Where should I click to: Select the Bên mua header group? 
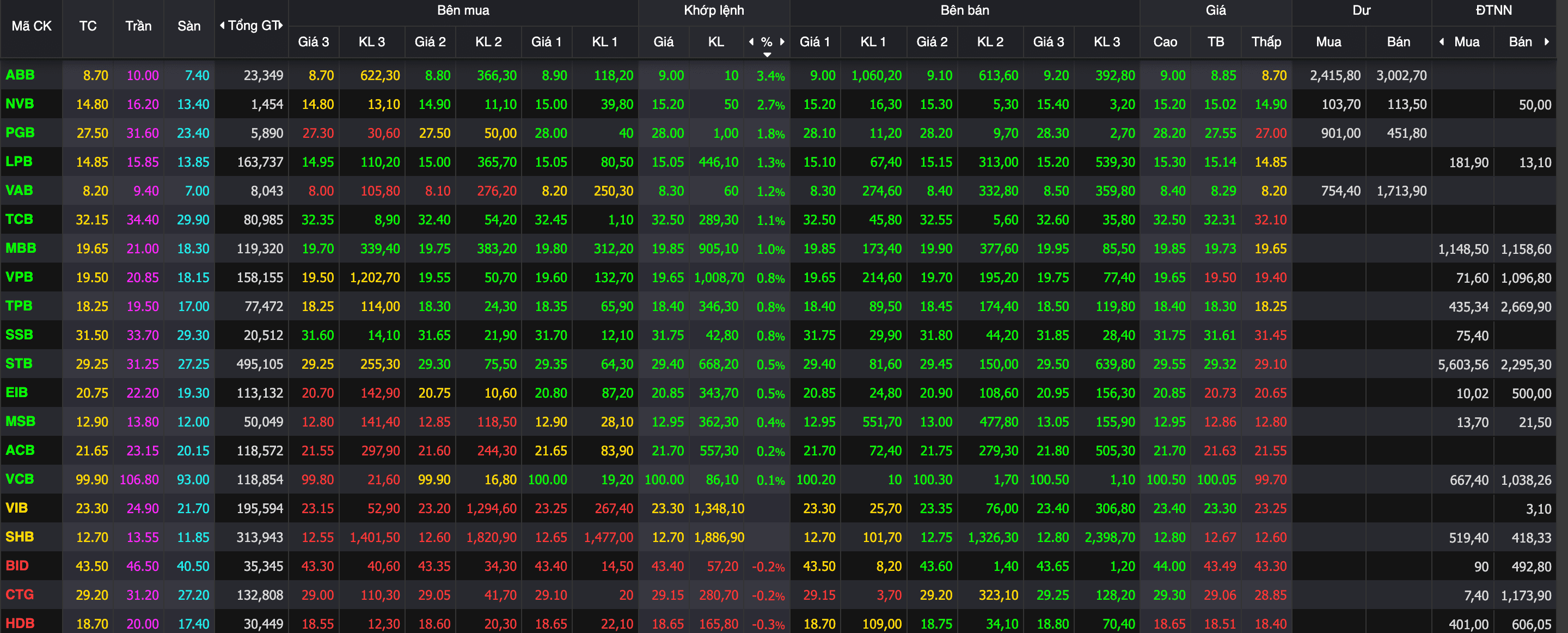click(x=463, y=10)
